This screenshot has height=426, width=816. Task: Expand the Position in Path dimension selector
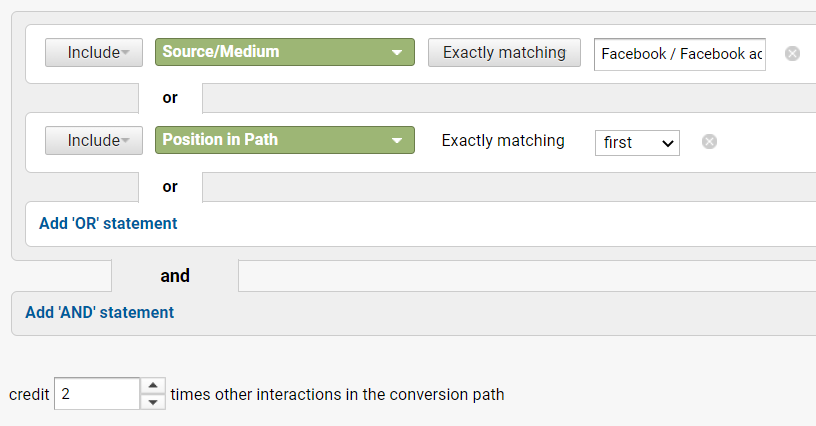click(x=284, y=140)
